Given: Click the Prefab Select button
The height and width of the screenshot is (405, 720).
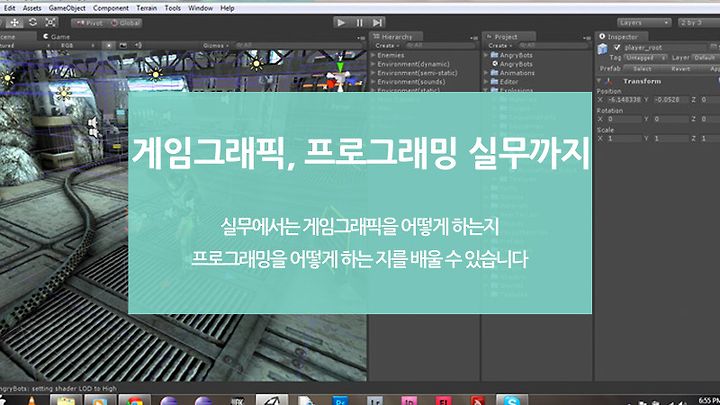Looking at the screenshot, I should tap(642, 69).
